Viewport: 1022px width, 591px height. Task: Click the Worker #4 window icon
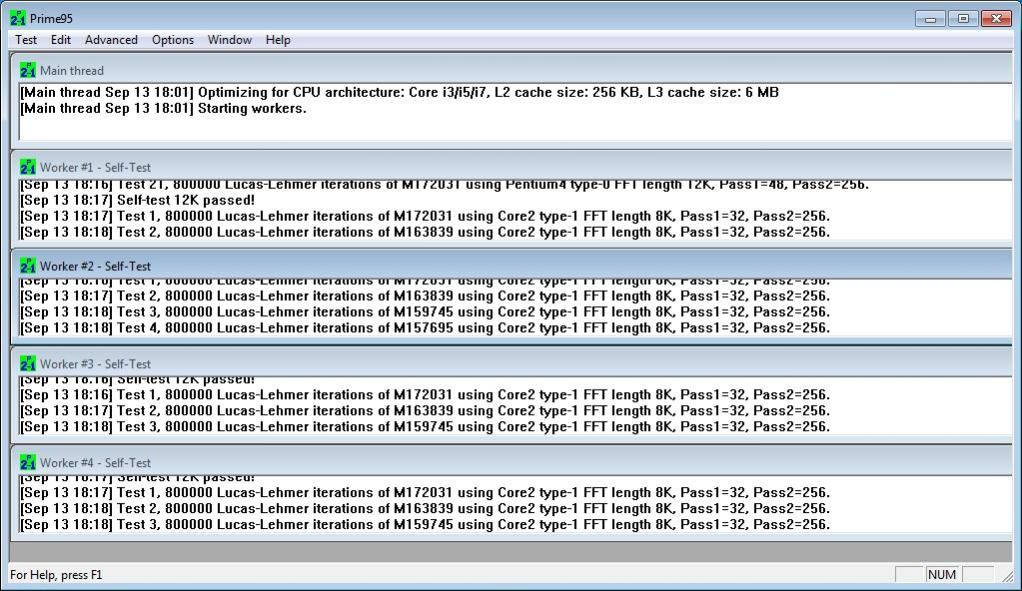[x=27, y=463]
